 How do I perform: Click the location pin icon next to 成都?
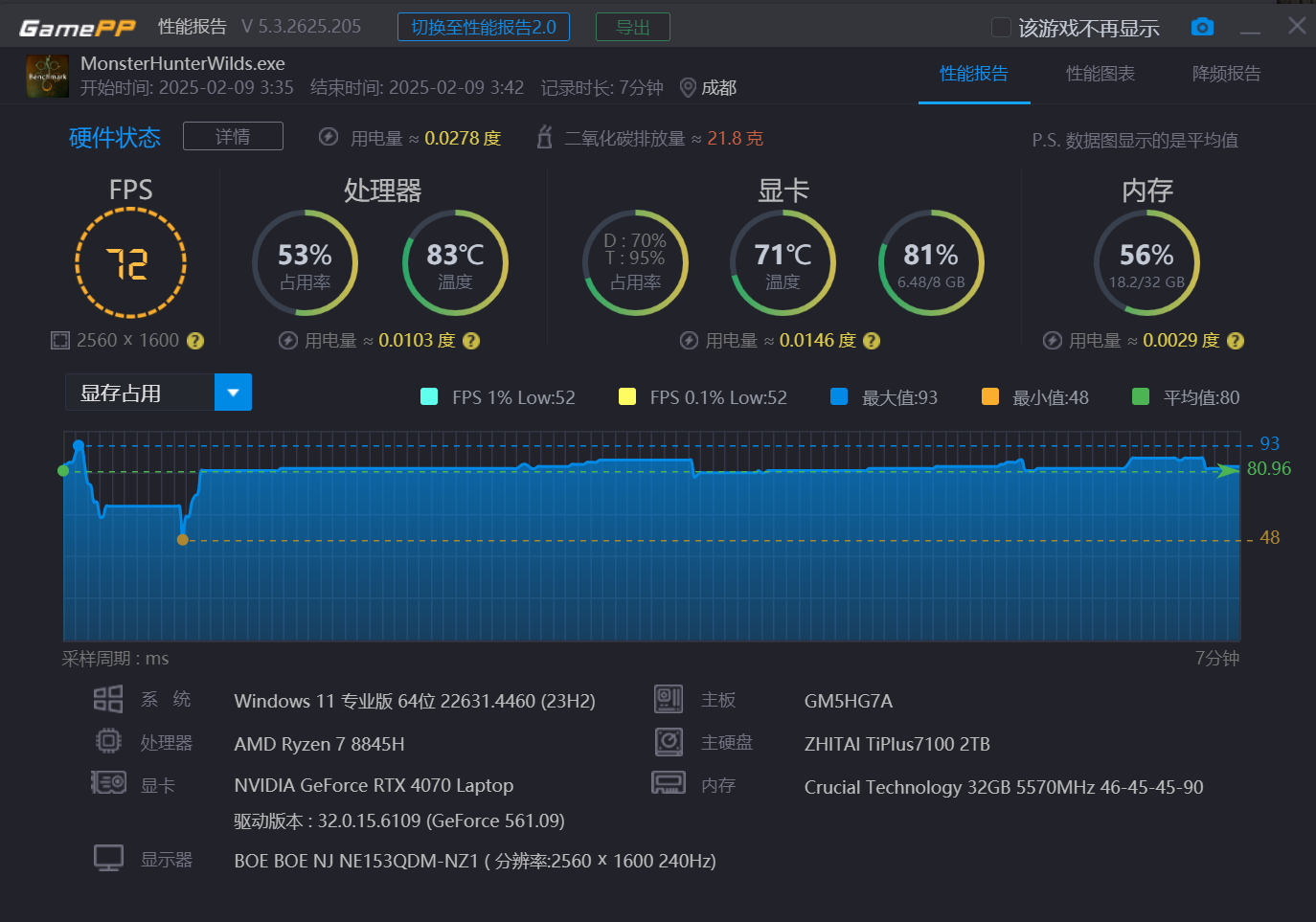(688, 87)
